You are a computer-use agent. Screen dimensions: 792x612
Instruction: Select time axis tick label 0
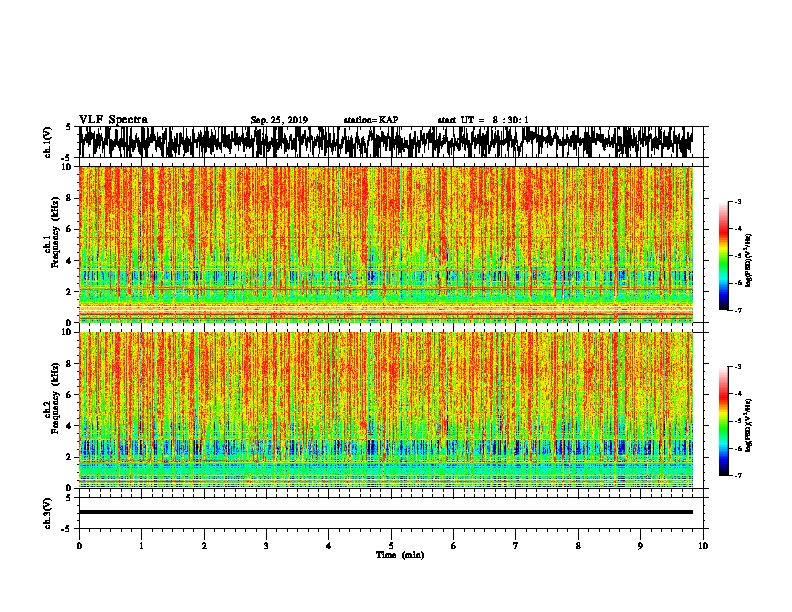tap(79, 546)
